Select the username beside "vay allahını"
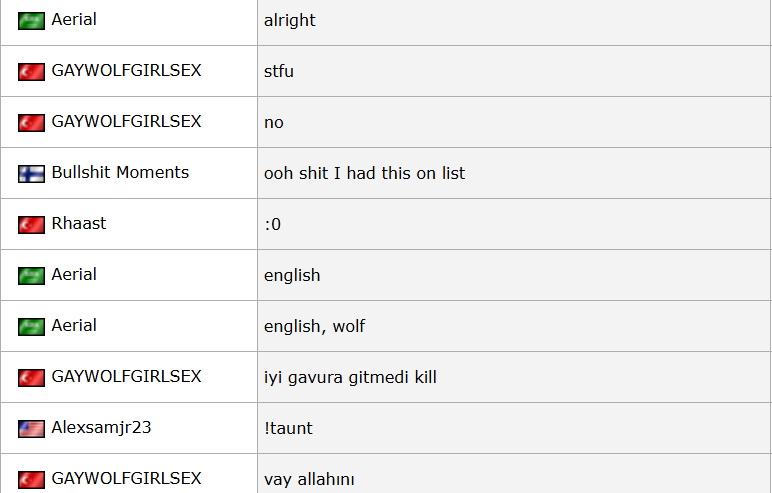This screenshot has height=493, width=772. tap(126, 478)
